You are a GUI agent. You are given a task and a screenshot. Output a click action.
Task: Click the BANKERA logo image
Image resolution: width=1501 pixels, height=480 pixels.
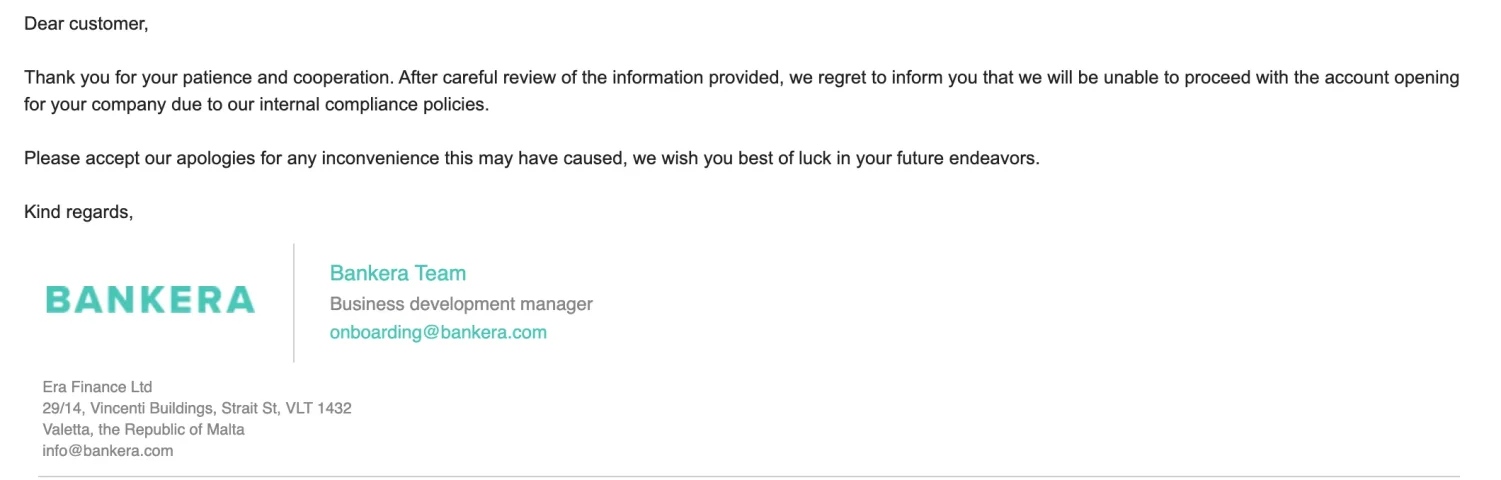(150, 299)
